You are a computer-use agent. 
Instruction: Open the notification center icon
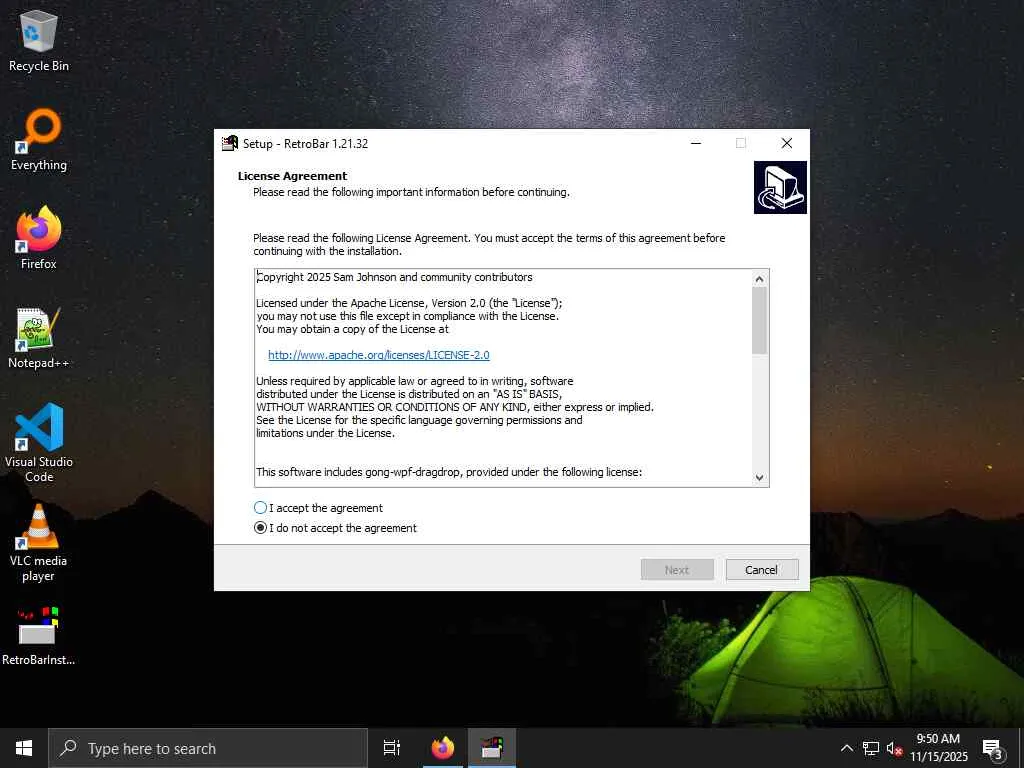(x=993, y=749)
